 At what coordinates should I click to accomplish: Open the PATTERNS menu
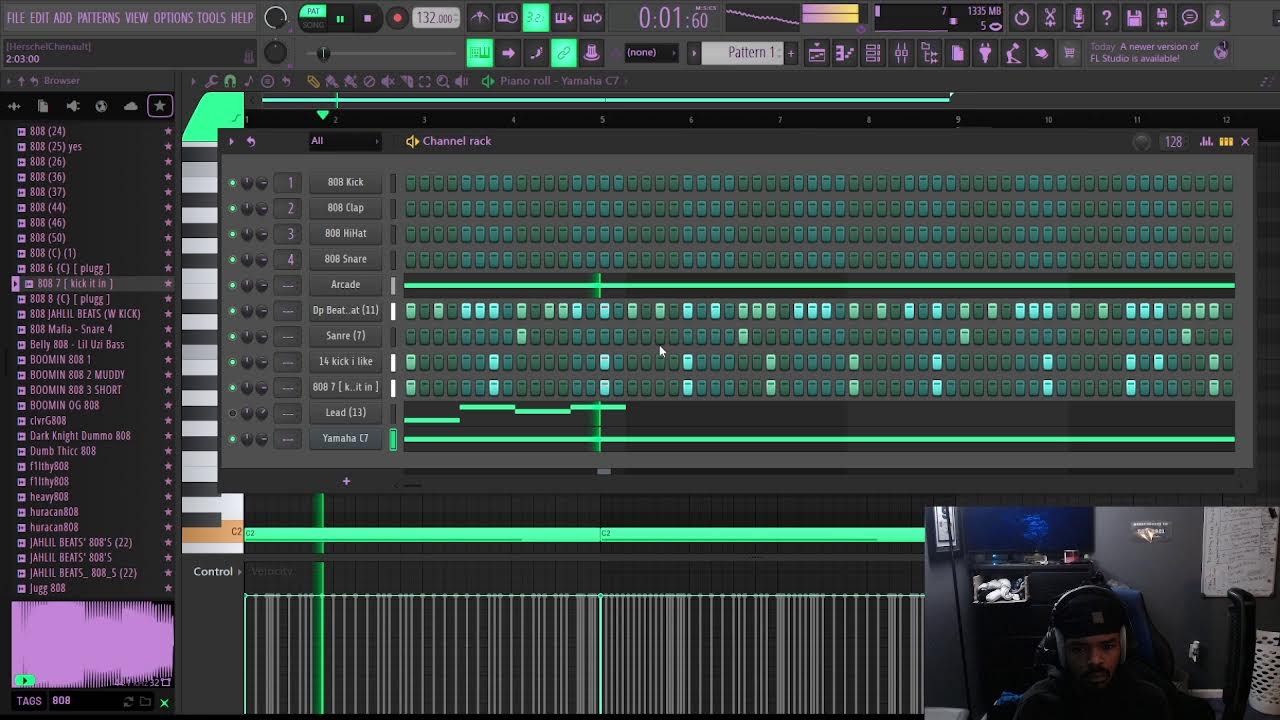click(98, 18)
